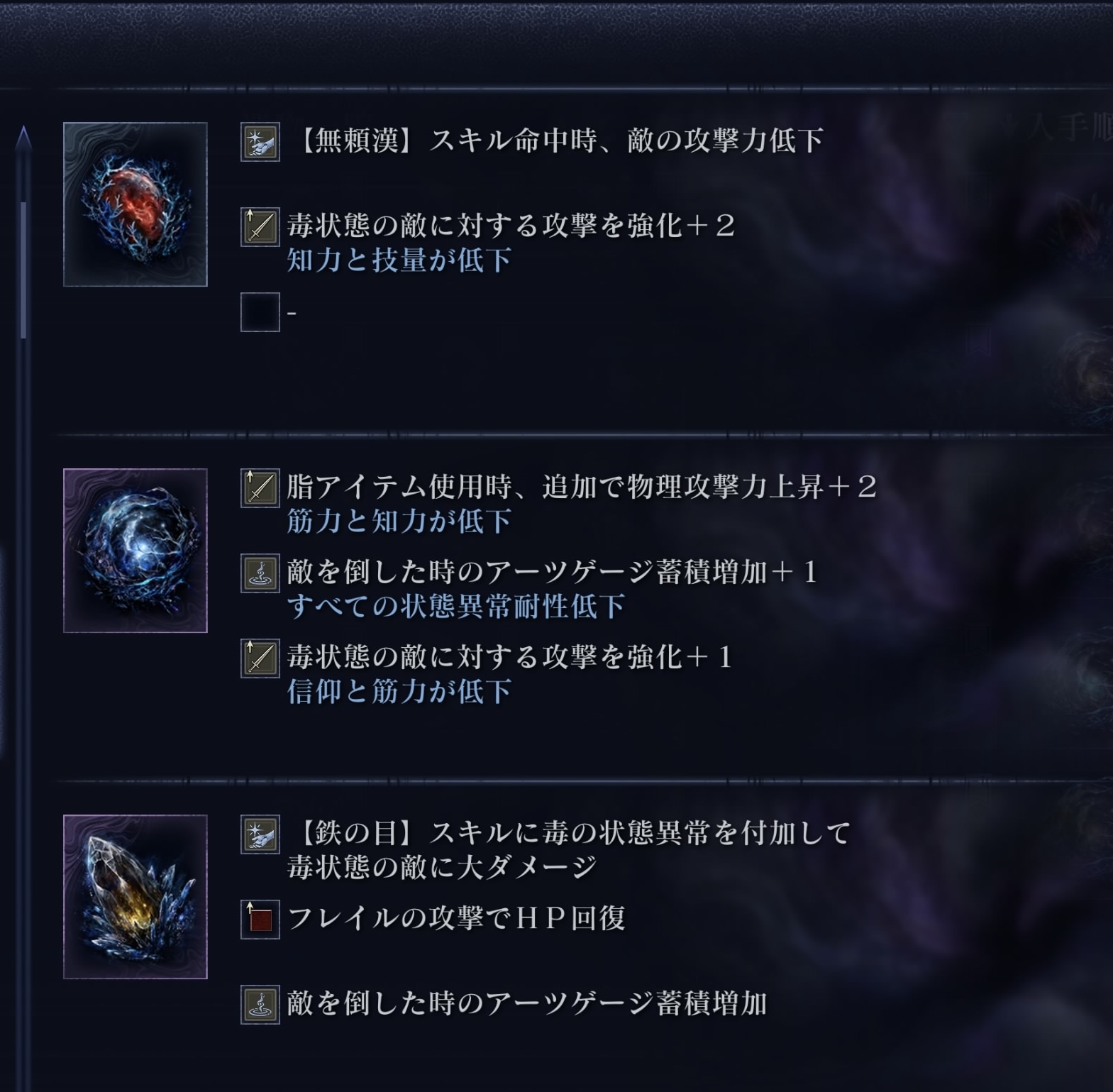Click arts gauge icon beside アーツゲージ蓄積増加+1

pyautogui.click(x=260, y=573)
